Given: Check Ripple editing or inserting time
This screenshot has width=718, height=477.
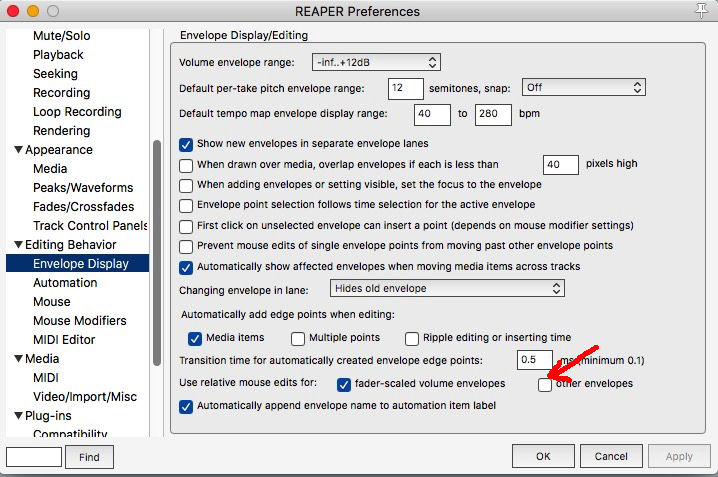Looking at the screenshot, I should [412, 339].
